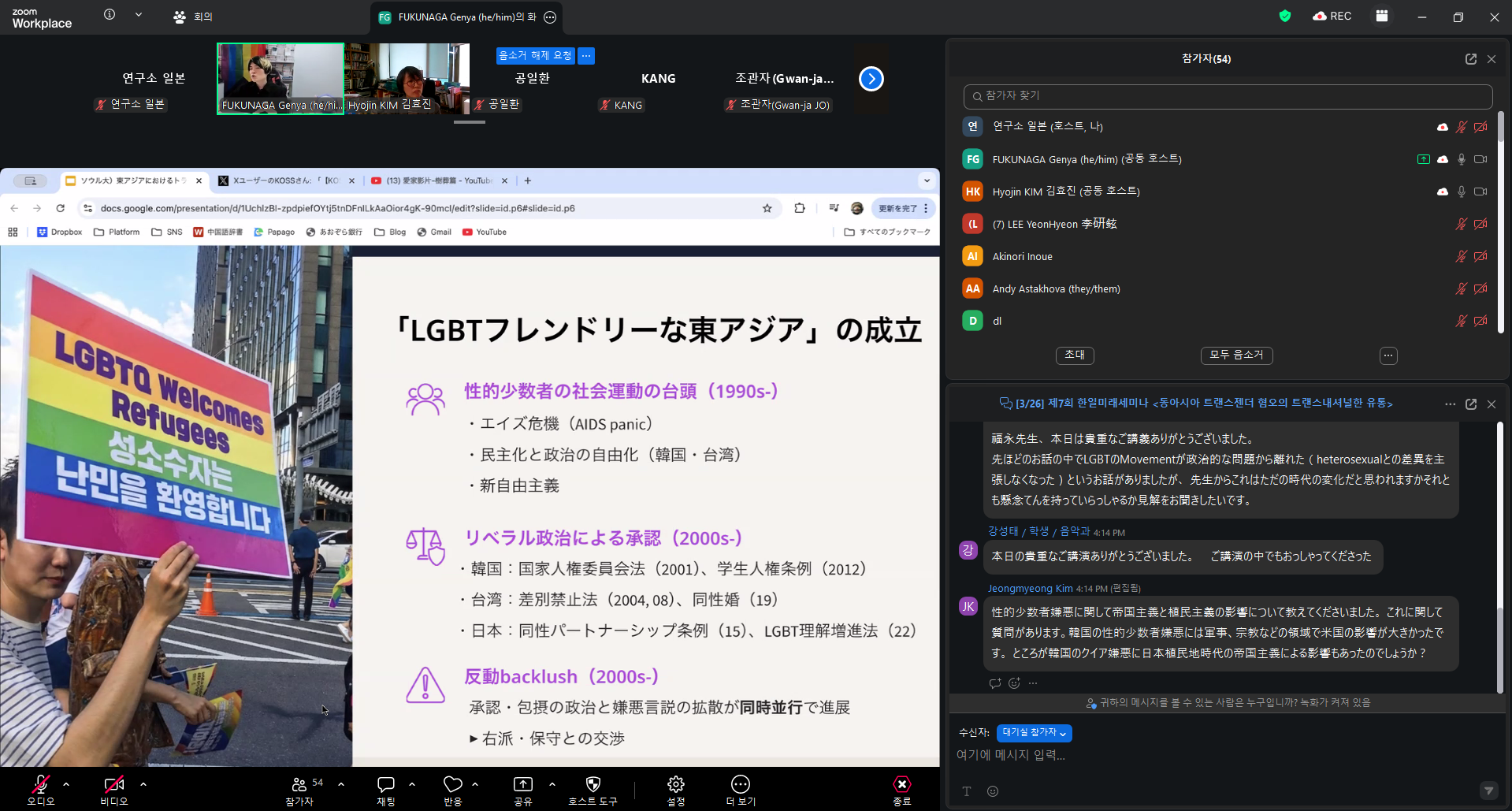Open the chat recipient dropdown
Viewport: 1512px width, 811px height.
1034,733
